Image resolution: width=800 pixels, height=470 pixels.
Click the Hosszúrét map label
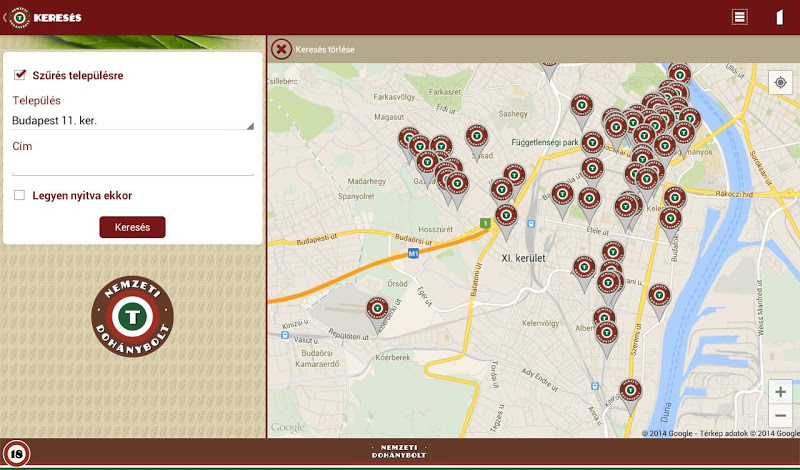pyautogui.click(x=436, y=230)
